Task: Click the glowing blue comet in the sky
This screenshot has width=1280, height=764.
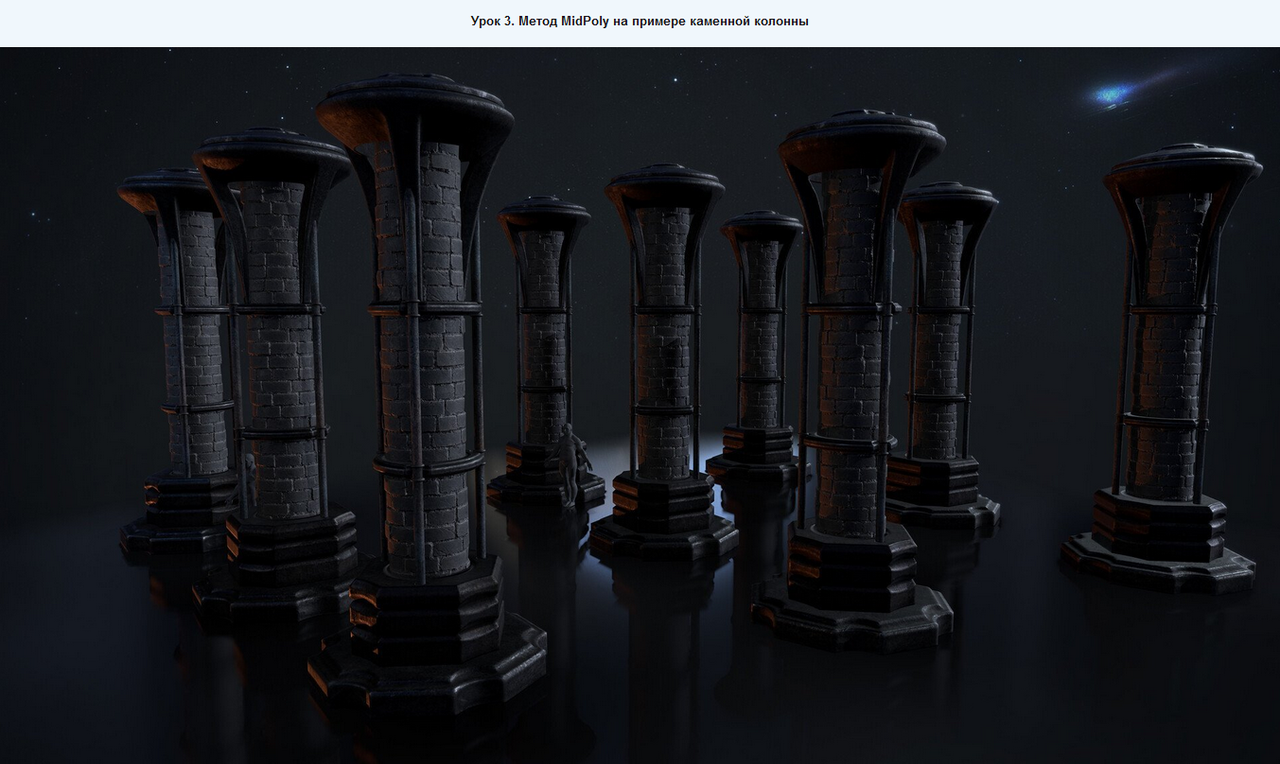Action: 1112,95
